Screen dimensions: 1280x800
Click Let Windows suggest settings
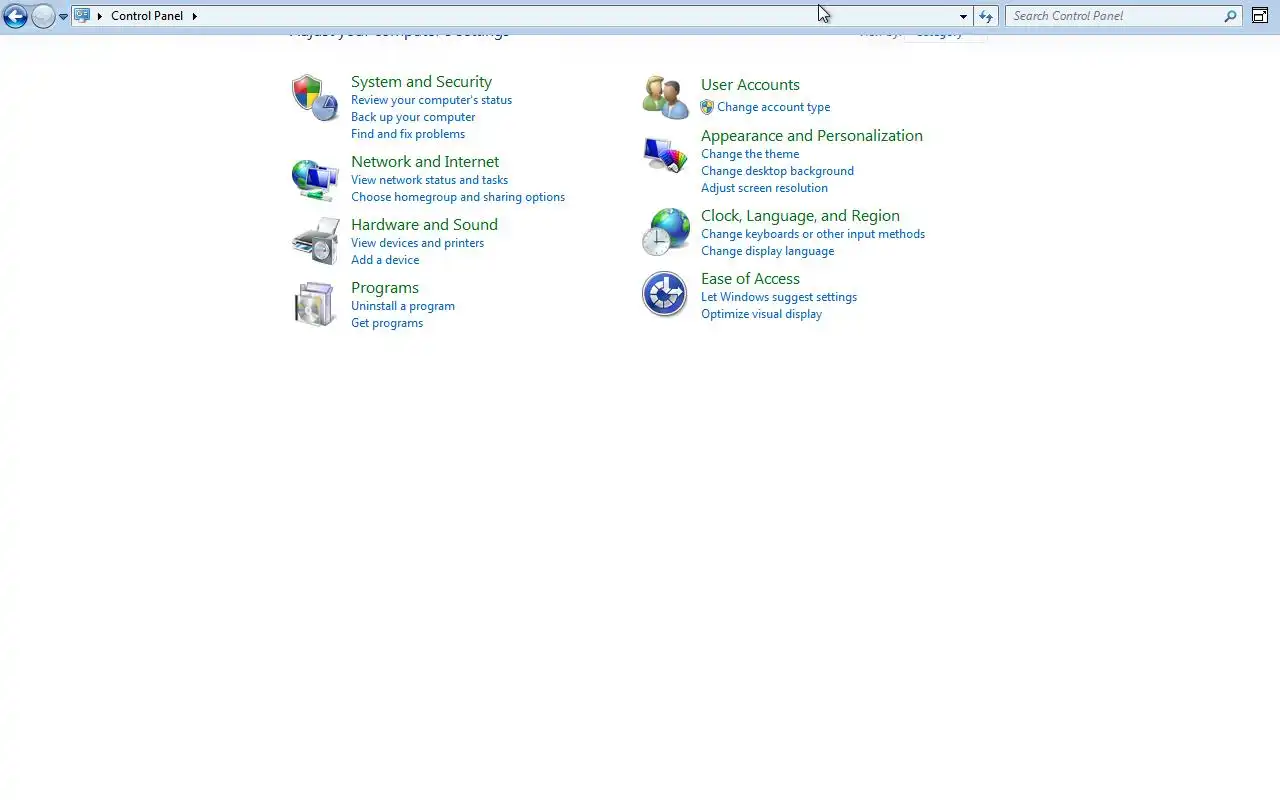coord(779,297)
